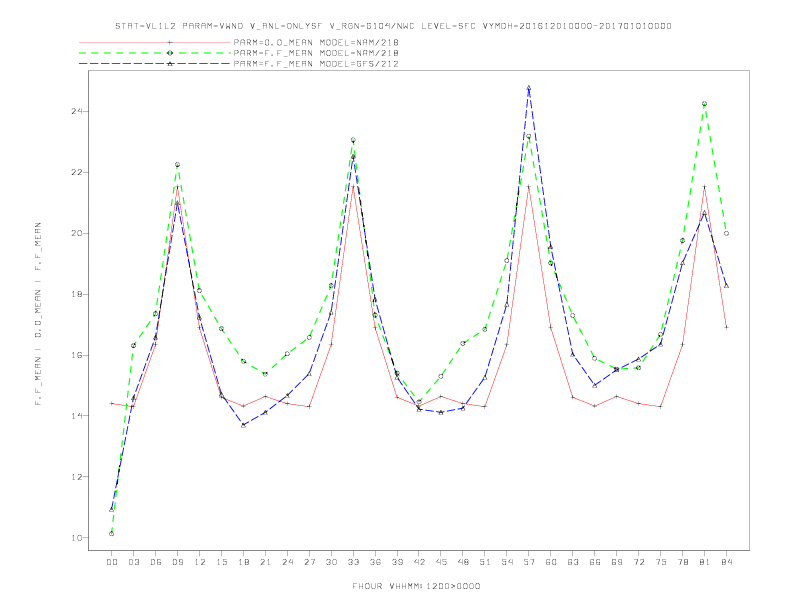Click x-axis tick label 48
792x612 pixels.
pyautogui.click(x=463, y=562)
